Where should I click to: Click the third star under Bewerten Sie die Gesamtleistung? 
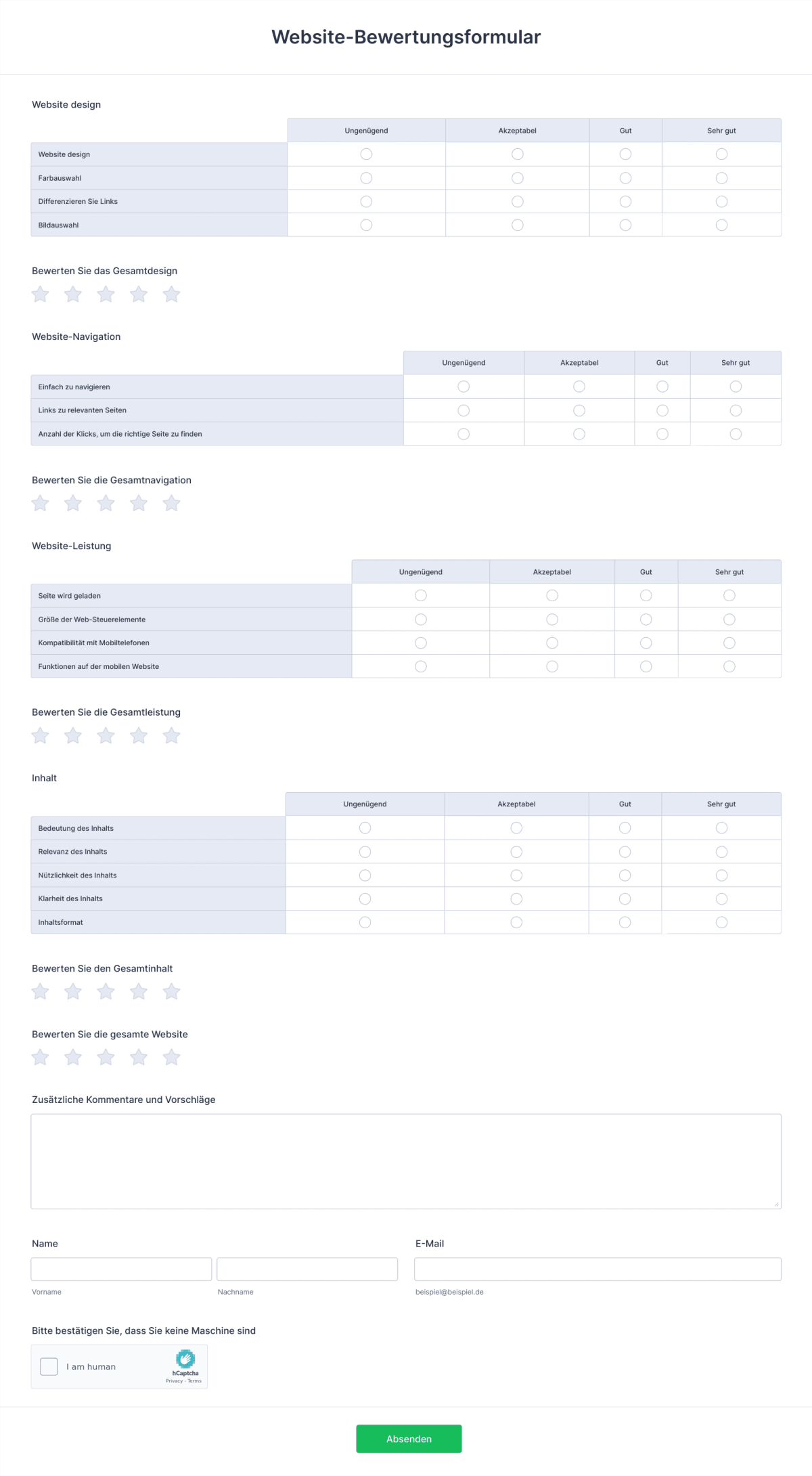(x=106, y=735)
